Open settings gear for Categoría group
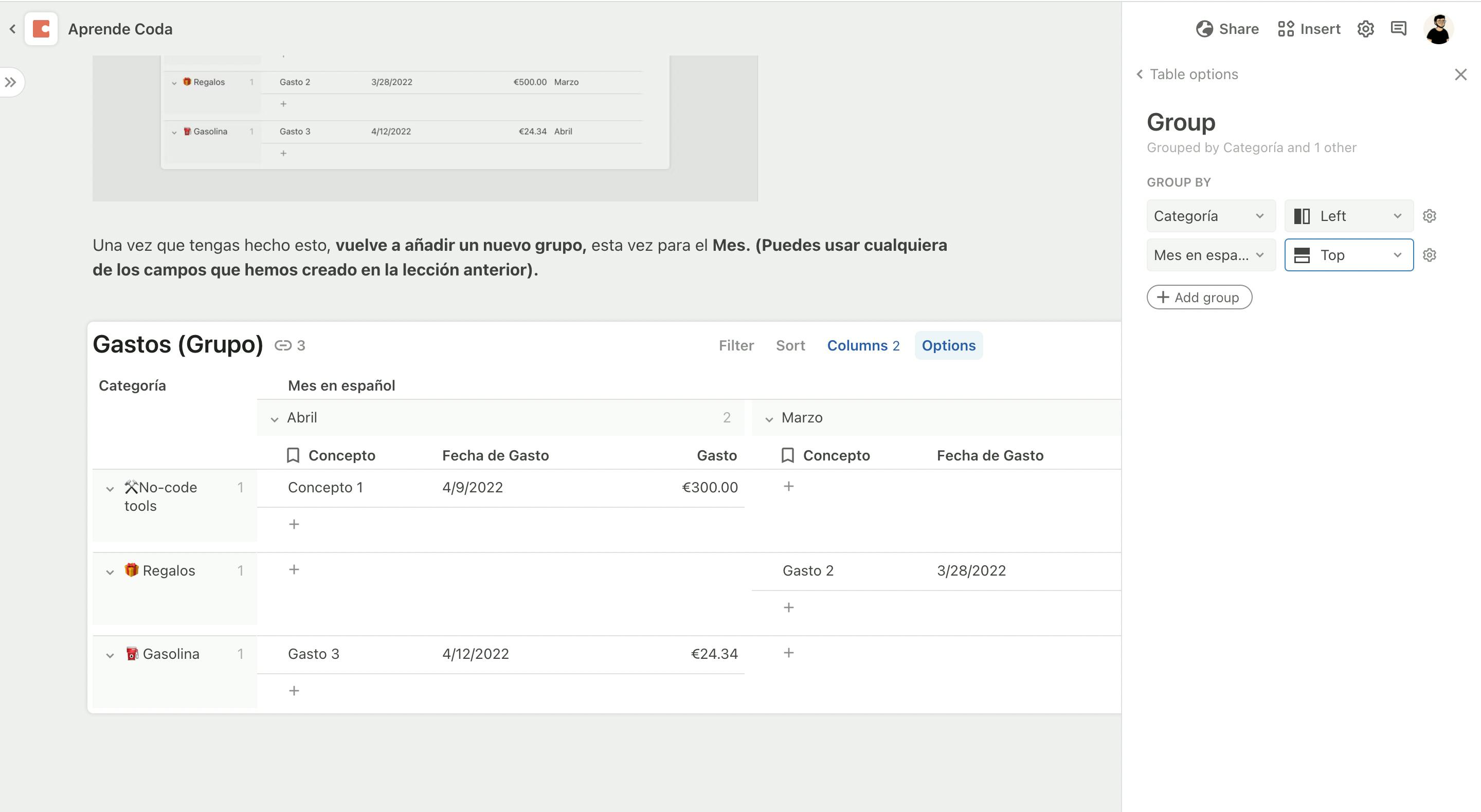The width and height of the screenshot is (1481, 812). (x=1429, y=216)
